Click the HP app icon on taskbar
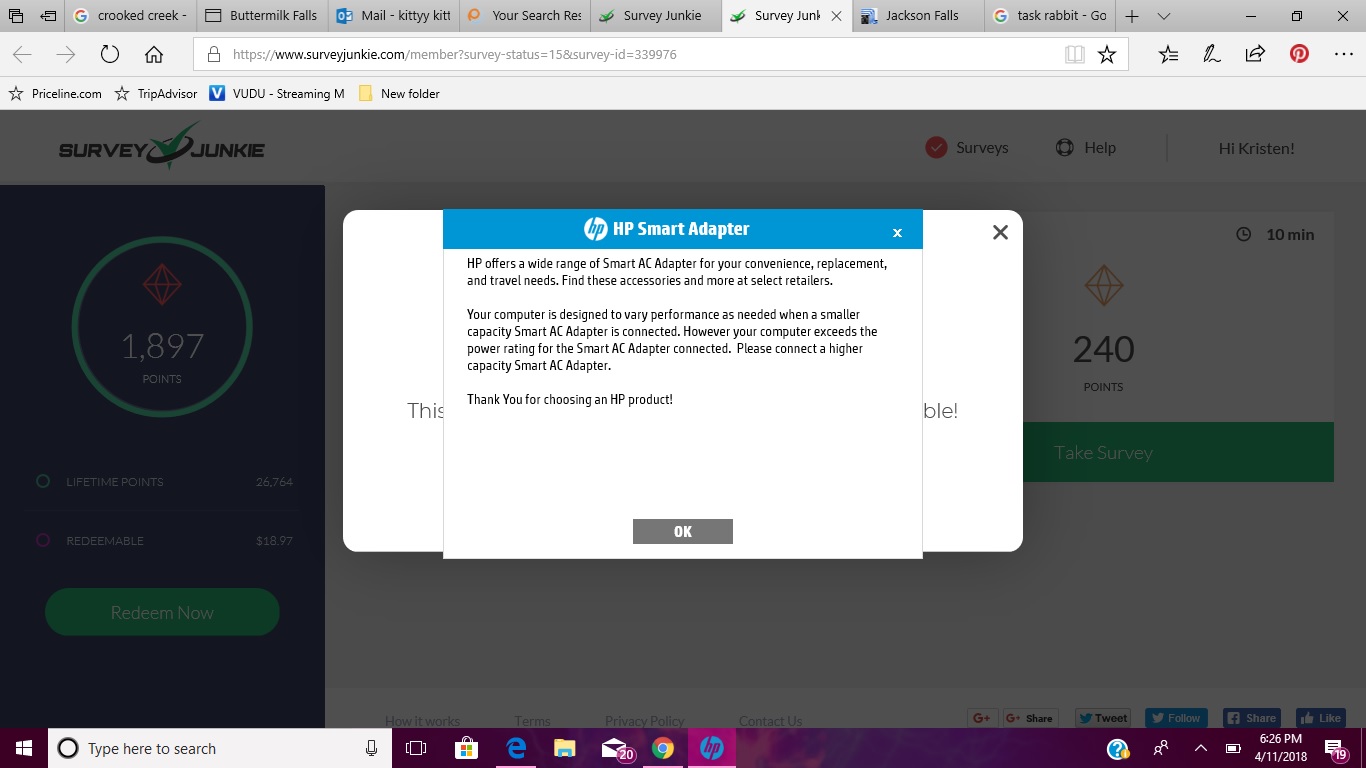Screen dimensions: 1366x768 pos(711,748)
